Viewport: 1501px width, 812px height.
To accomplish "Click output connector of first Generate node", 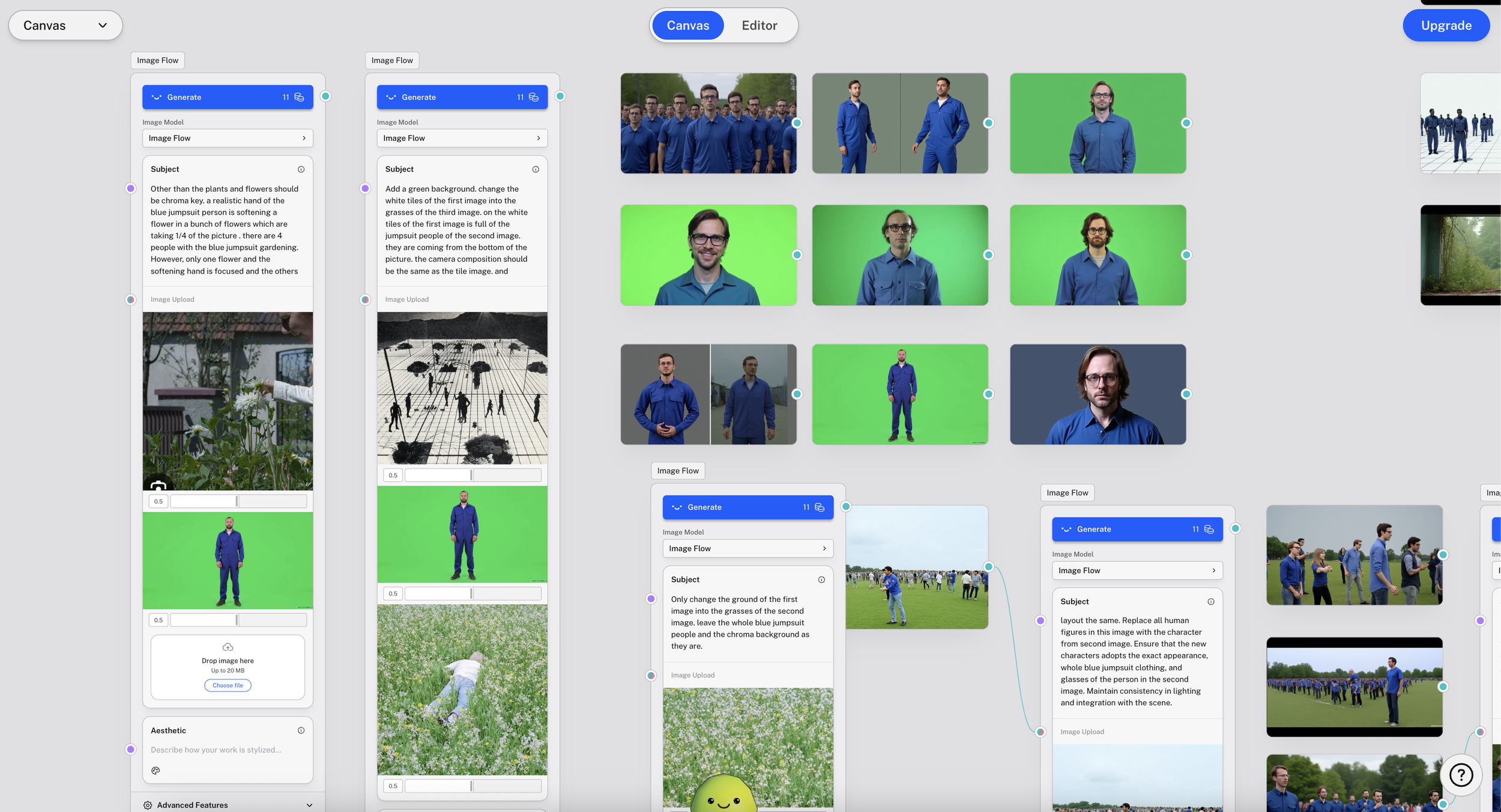I will click(x=325, y=96).
